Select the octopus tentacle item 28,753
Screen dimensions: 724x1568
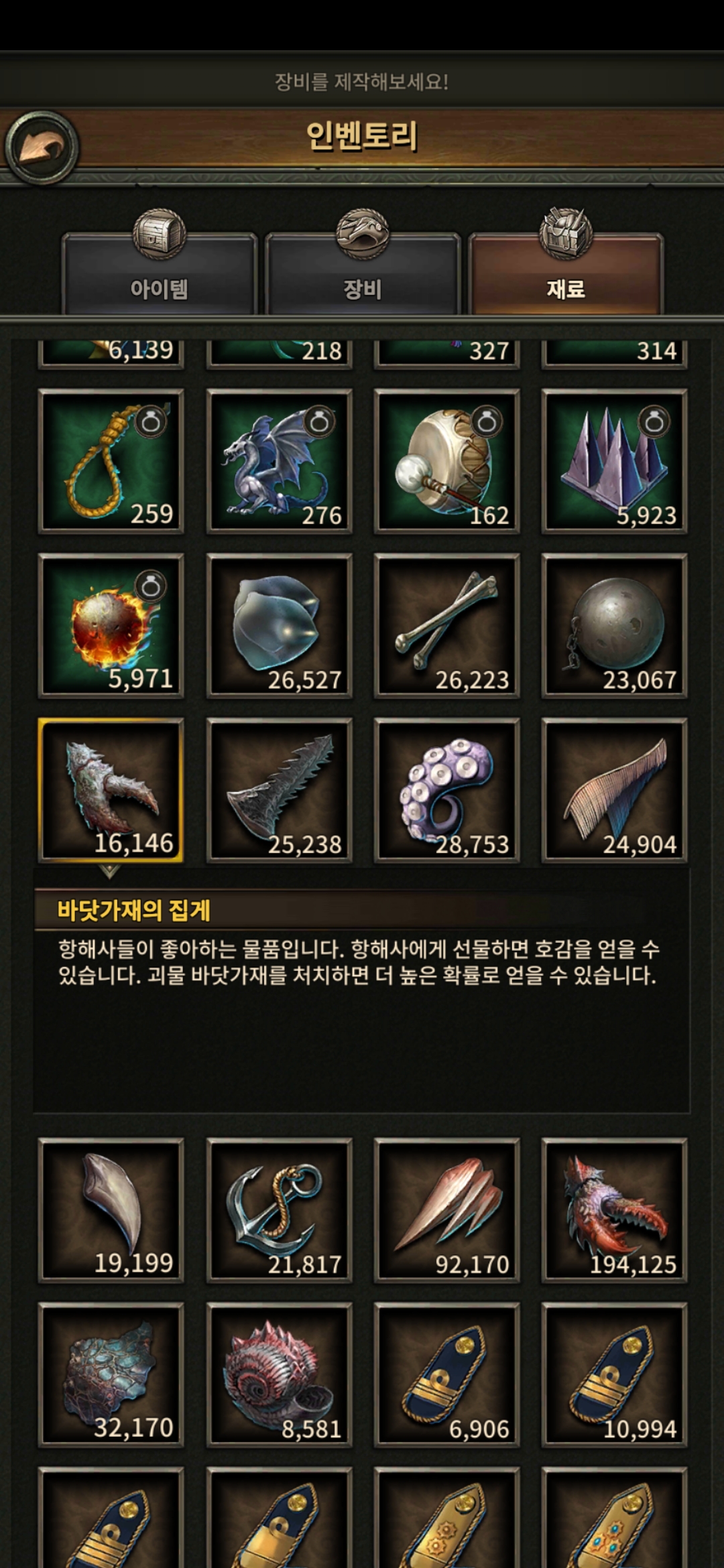446,790
